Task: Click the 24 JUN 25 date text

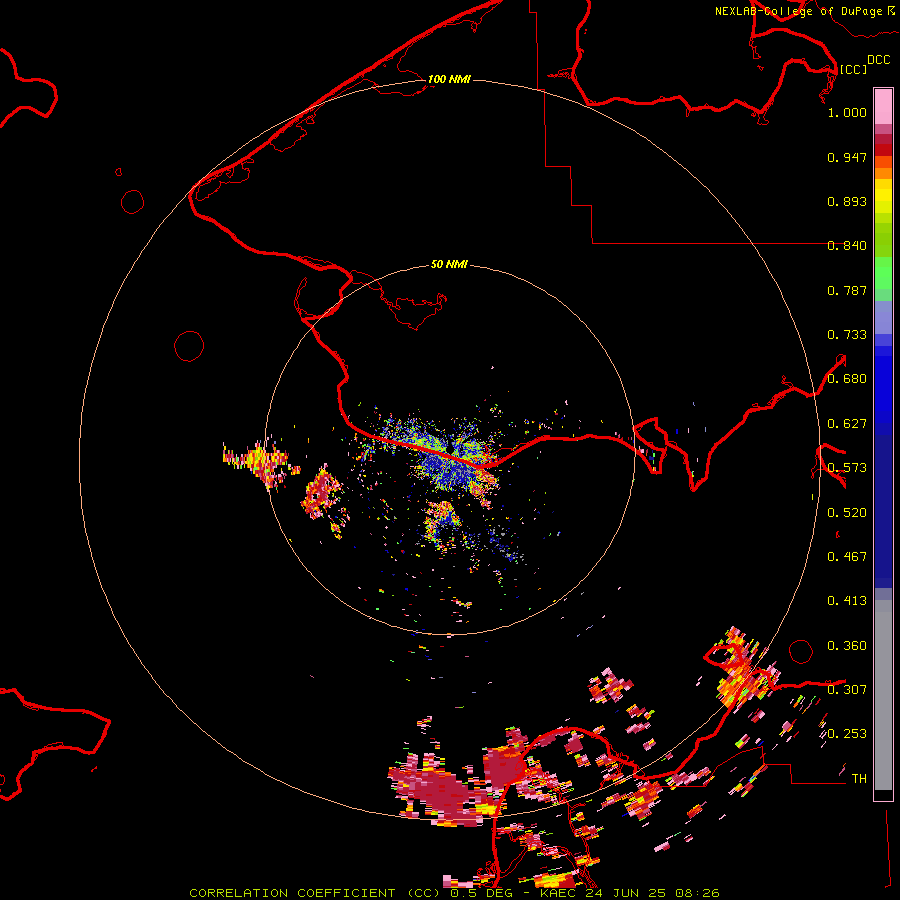Action: pos(624,893)
